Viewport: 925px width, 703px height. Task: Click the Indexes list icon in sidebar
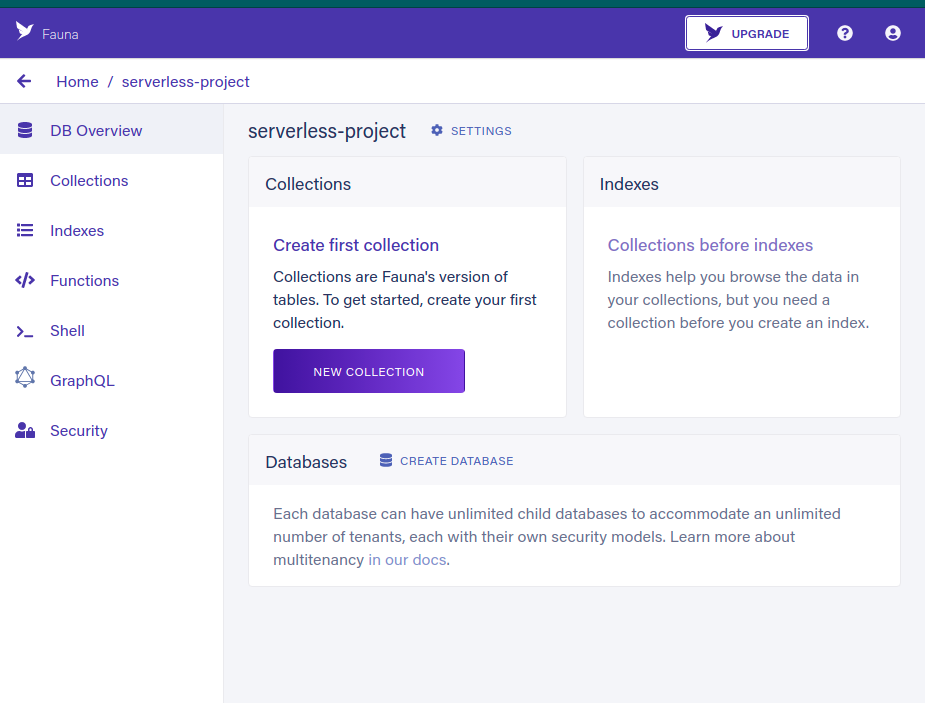pos(25,231)
